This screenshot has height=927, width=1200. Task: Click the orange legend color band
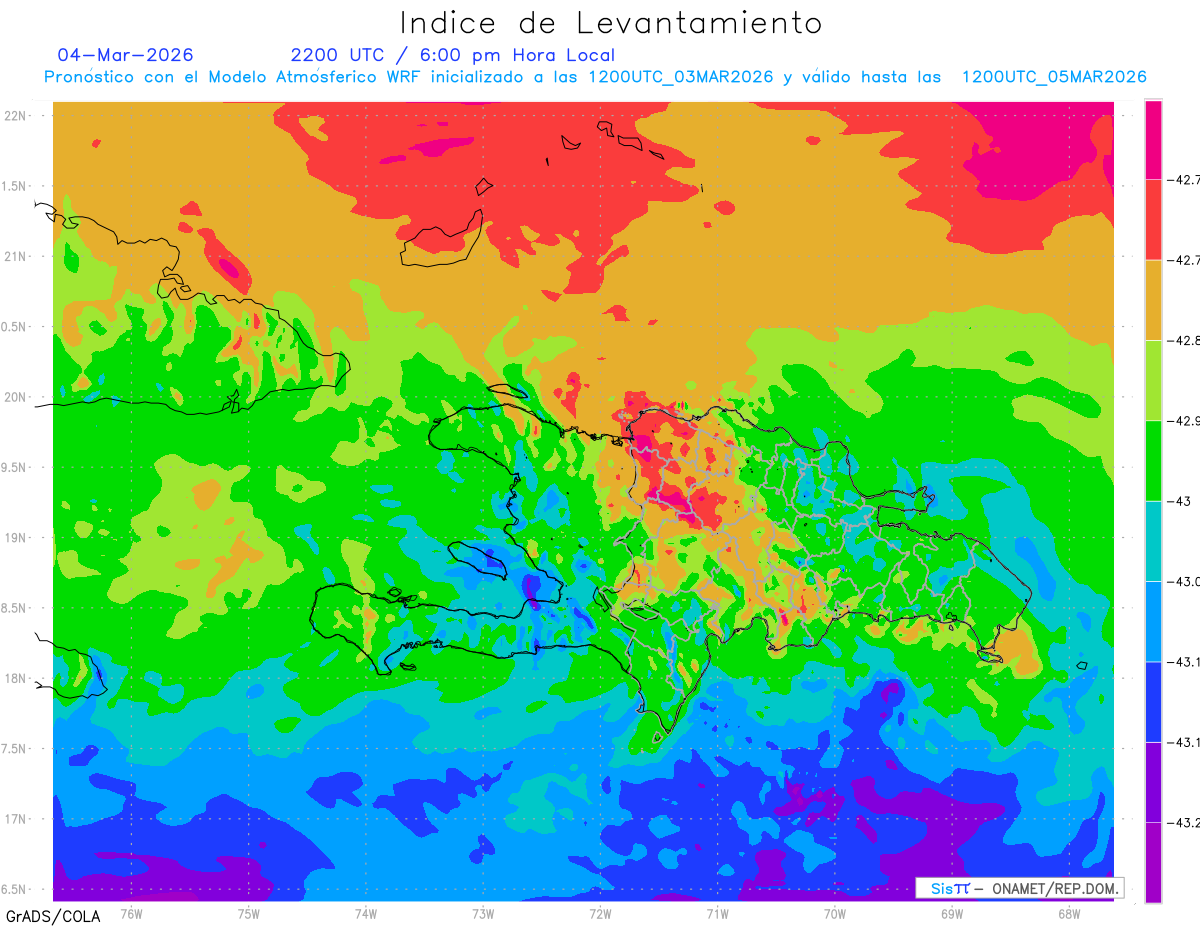(1153, 300)
